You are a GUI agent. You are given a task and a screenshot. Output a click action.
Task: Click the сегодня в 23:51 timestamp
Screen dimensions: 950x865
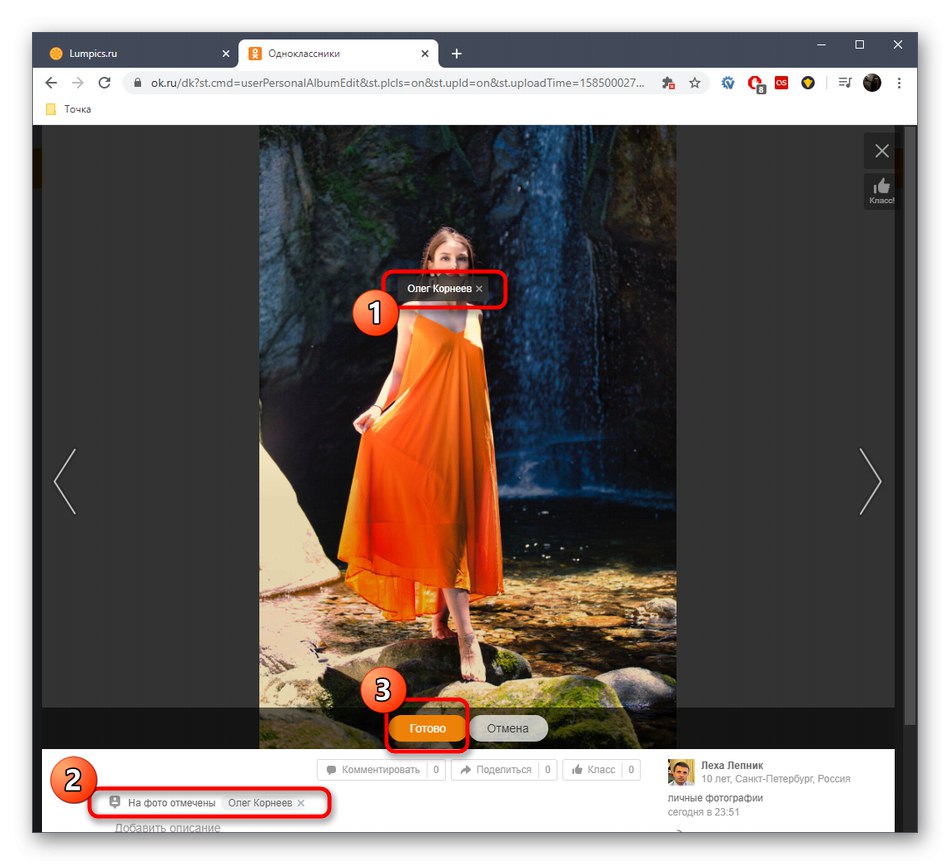click(703, 812)
